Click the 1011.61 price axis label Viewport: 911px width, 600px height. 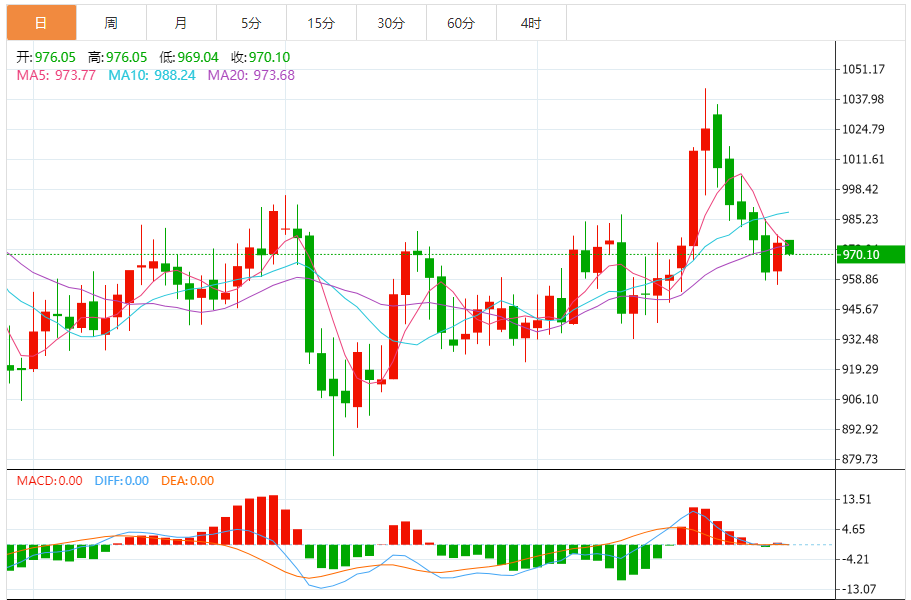click(x=863, y=159)
